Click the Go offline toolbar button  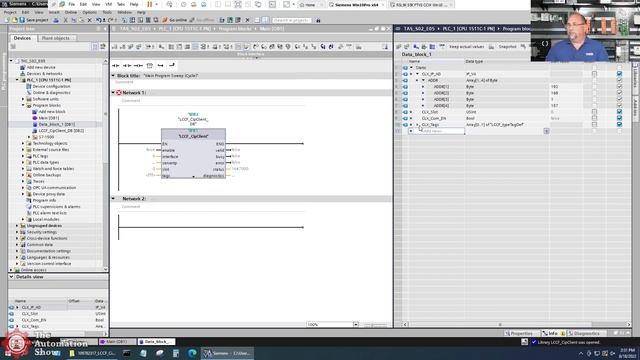tap(202, 20)
